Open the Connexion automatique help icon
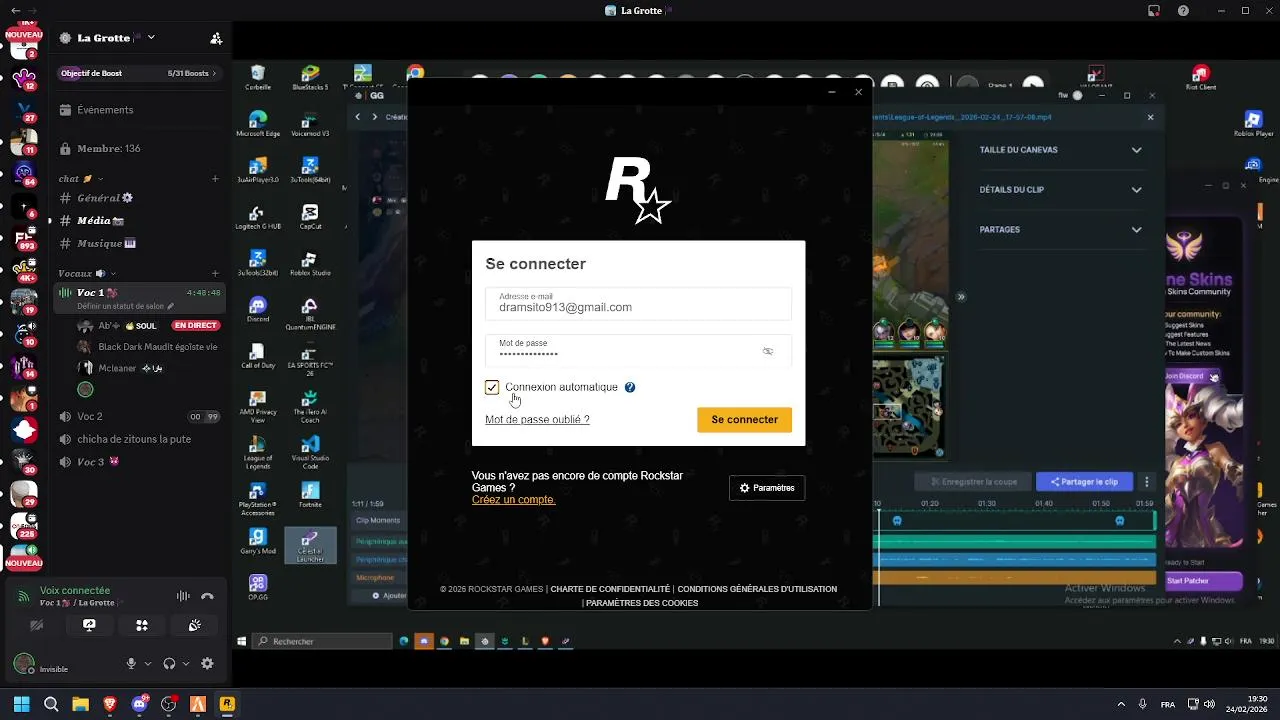 coord(630,387)
